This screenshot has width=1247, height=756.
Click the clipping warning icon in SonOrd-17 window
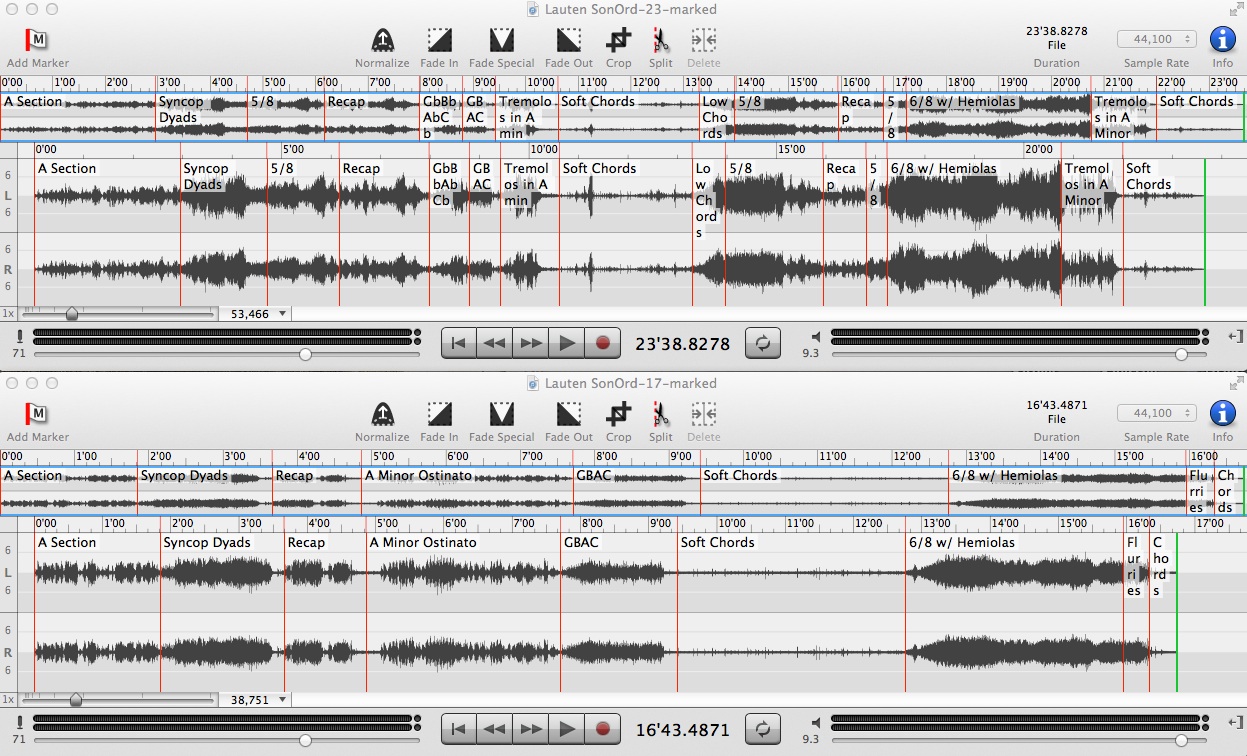19,722
